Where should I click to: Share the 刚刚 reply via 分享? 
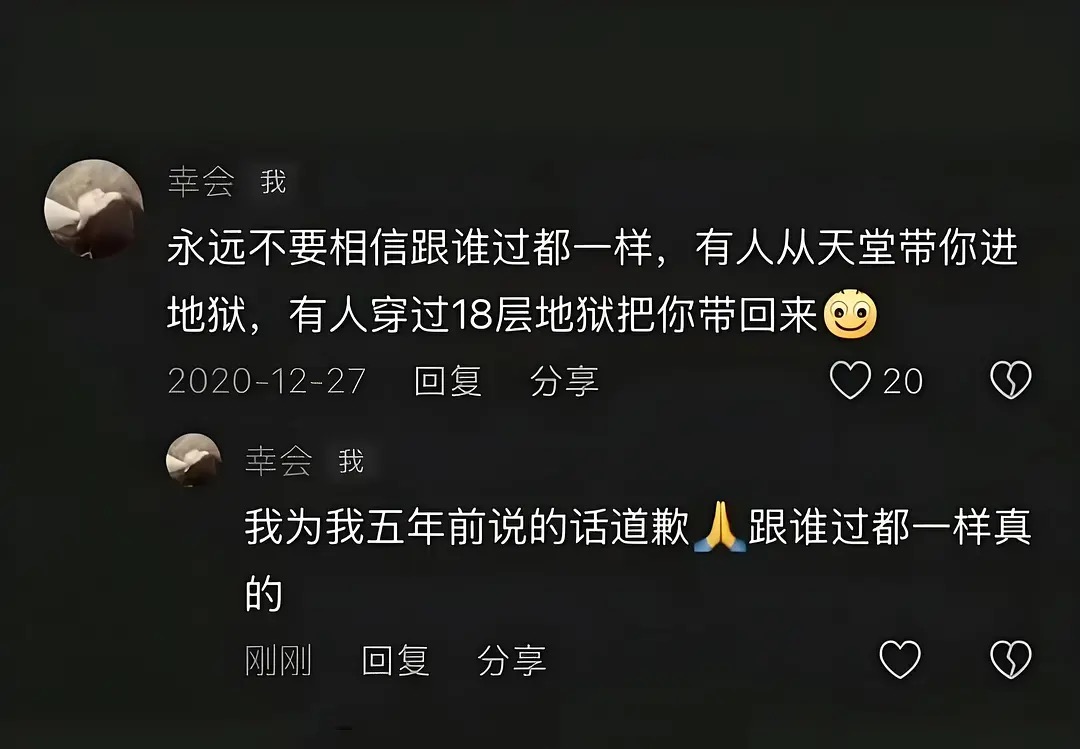click(x=512, y=661)
